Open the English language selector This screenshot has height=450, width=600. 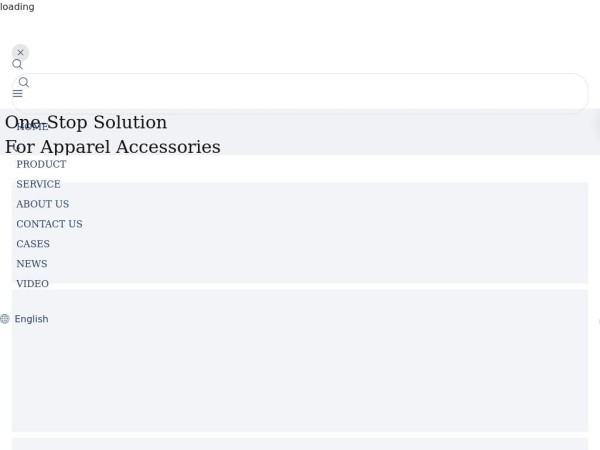(x=31, y=319)
